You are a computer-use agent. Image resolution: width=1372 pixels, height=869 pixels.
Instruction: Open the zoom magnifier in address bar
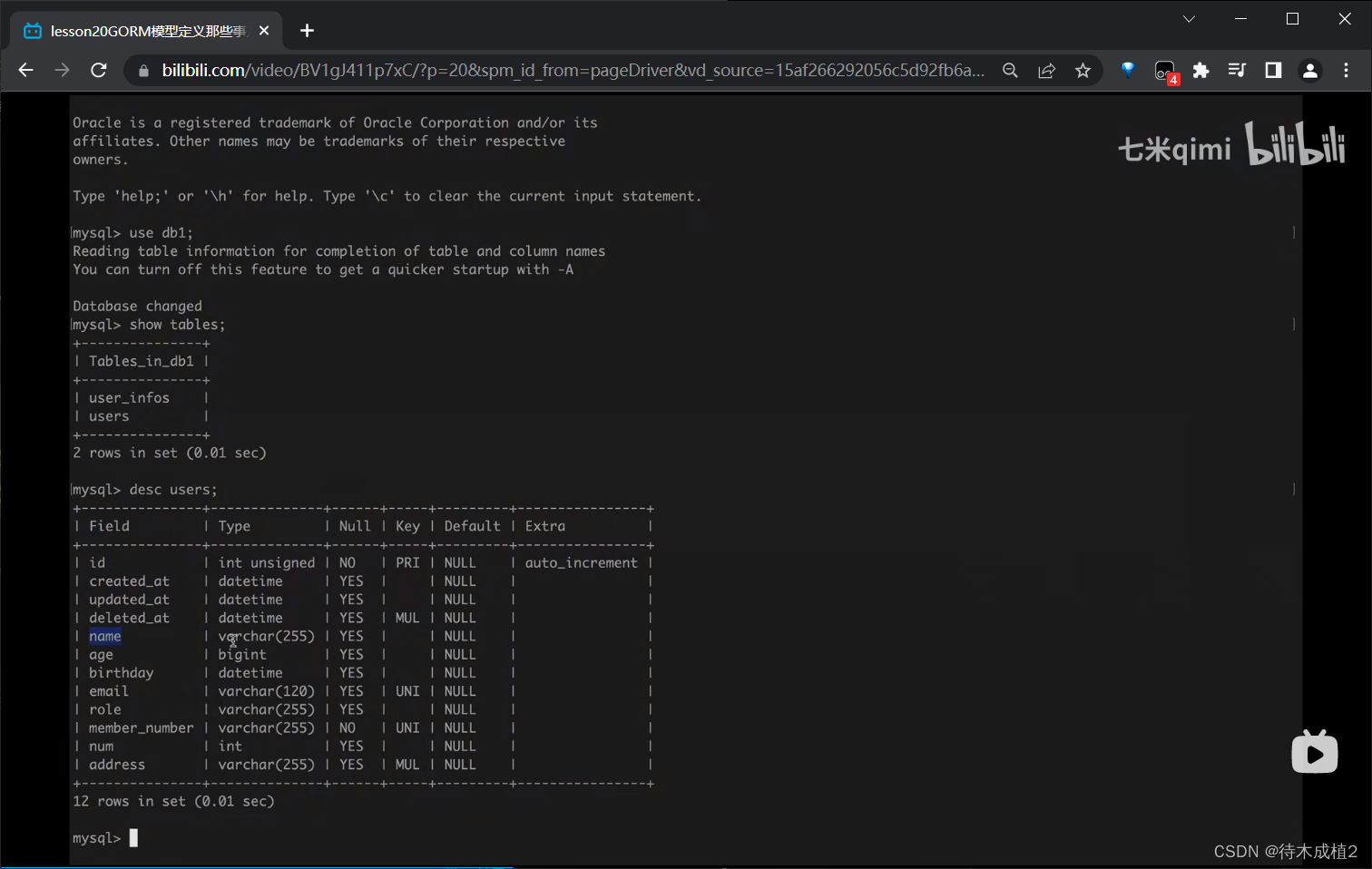1010,70
